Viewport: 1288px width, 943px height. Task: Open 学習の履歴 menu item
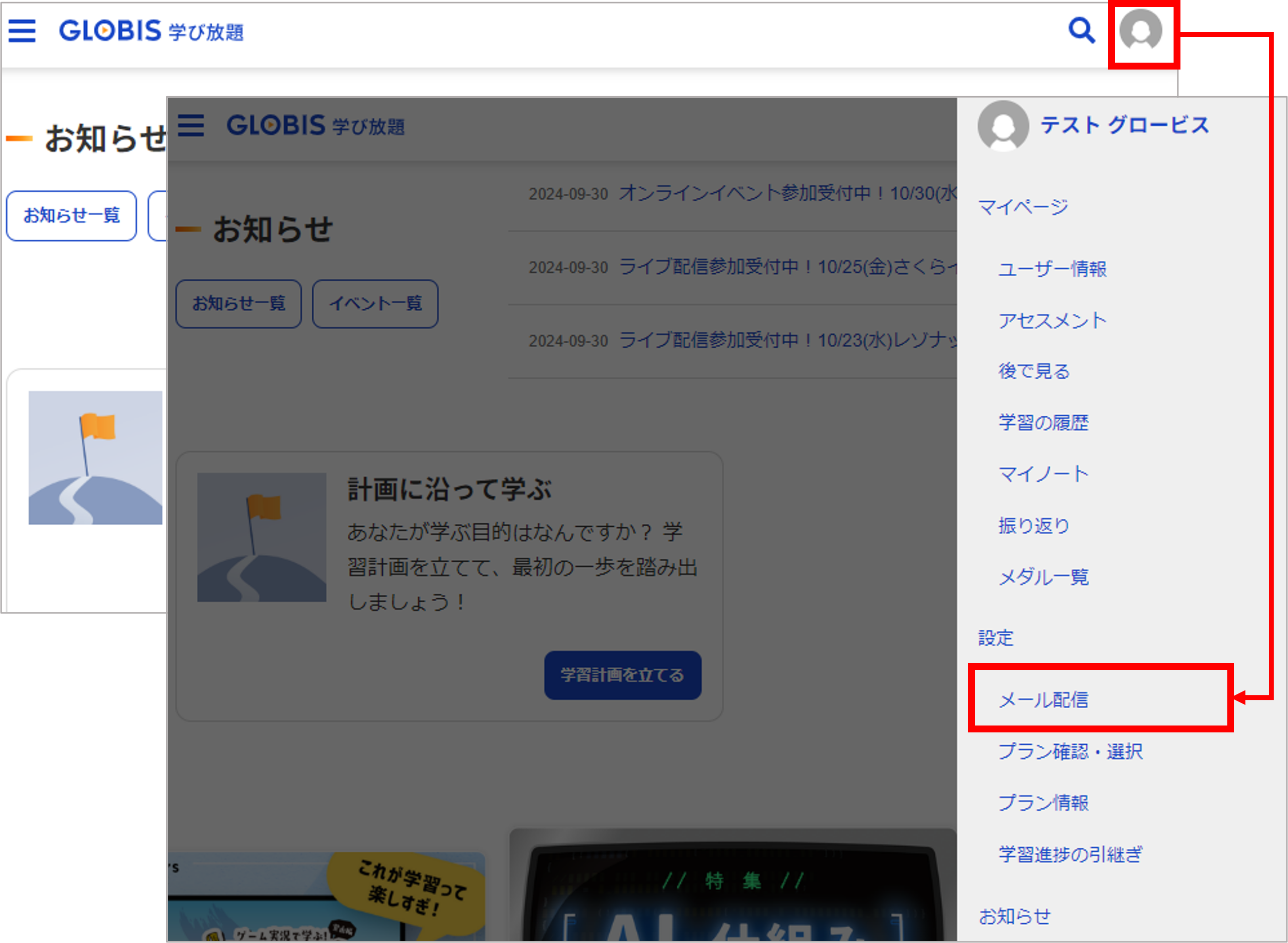point(1043,422)
